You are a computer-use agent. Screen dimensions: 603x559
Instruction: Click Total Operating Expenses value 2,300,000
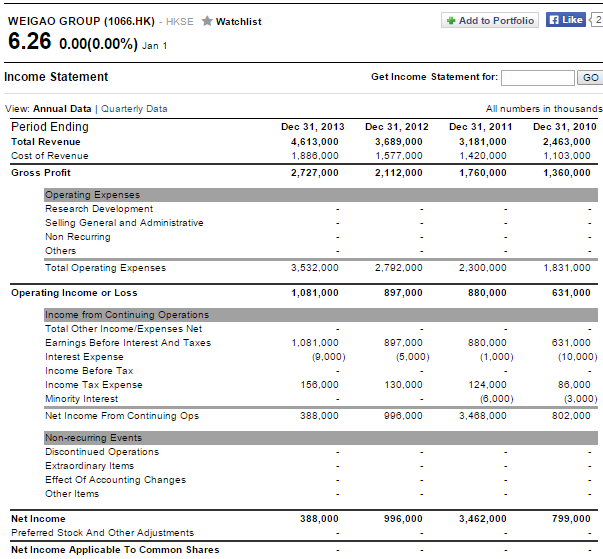[x=483, y=268]
